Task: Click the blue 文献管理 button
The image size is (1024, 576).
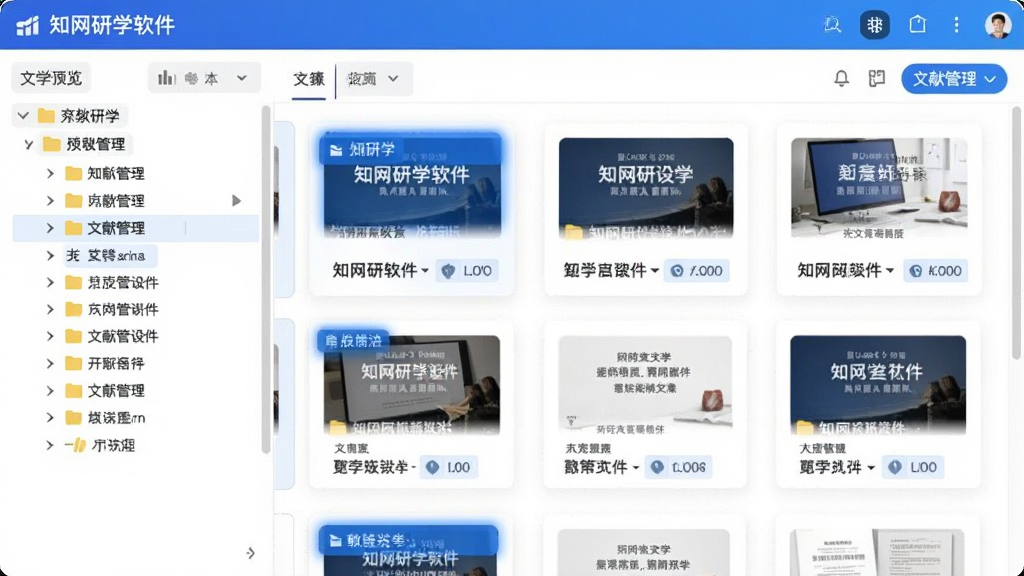Action: point(953,79)
